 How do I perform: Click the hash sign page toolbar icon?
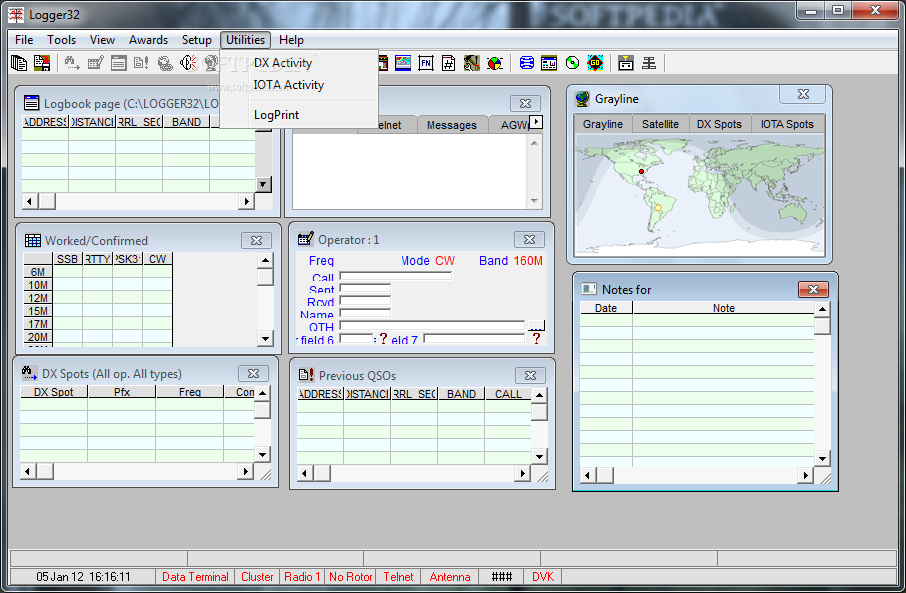pyautogui.click(x=448, y=63)
